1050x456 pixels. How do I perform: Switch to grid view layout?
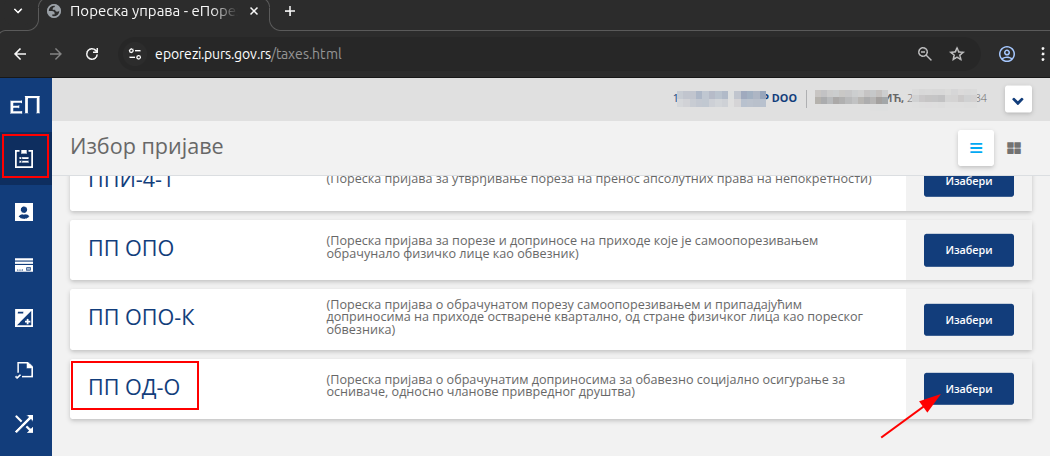pyautogui.click(x=1014, y=148)
